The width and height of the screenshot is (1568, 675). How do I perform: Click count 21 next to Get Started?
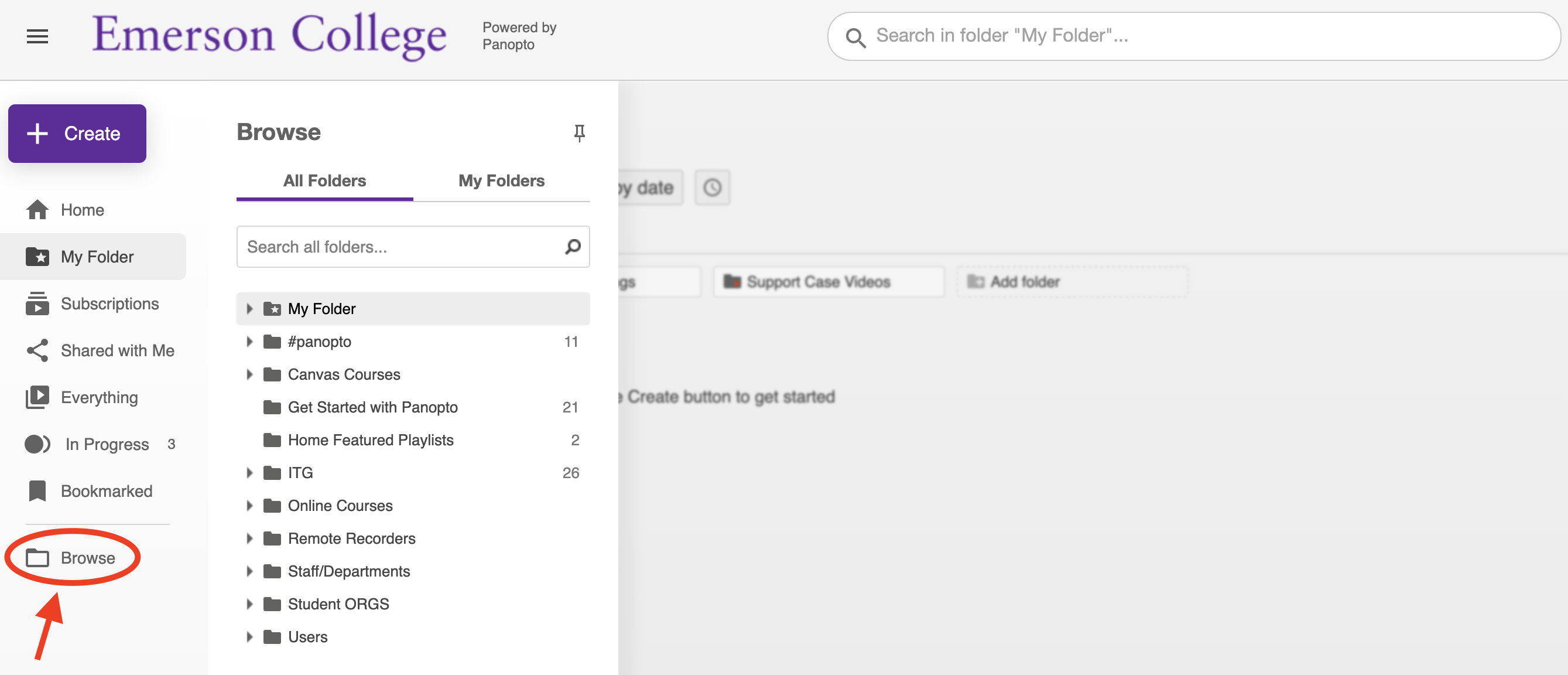pyautogui.click(x=570, y=408)
